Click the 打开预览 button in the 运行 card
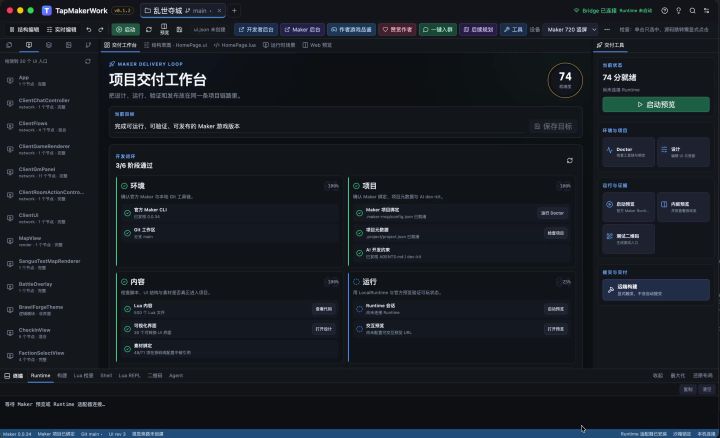 click(556, 329)
